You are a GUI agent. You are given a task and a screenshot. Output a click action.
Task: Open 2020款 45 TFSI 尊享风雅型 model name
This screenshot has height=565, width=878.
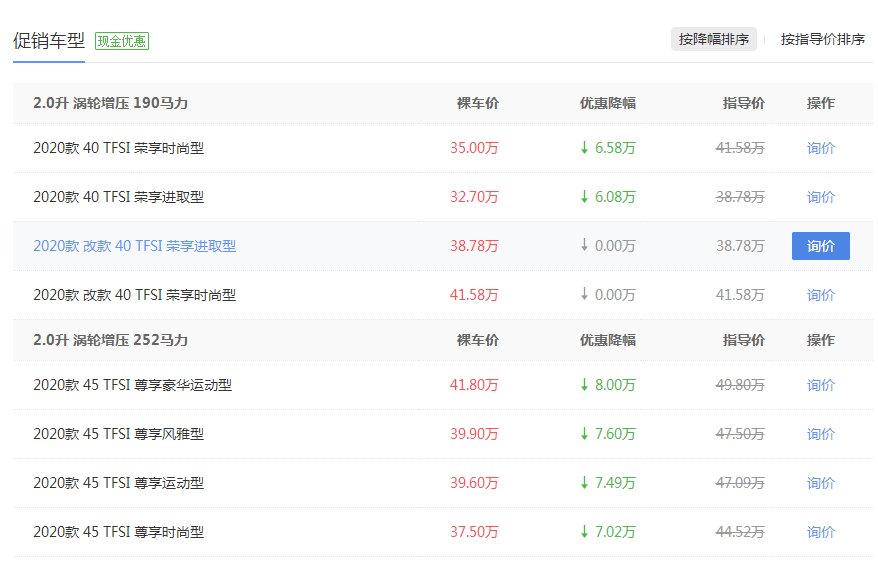click(x=118, y=434)
